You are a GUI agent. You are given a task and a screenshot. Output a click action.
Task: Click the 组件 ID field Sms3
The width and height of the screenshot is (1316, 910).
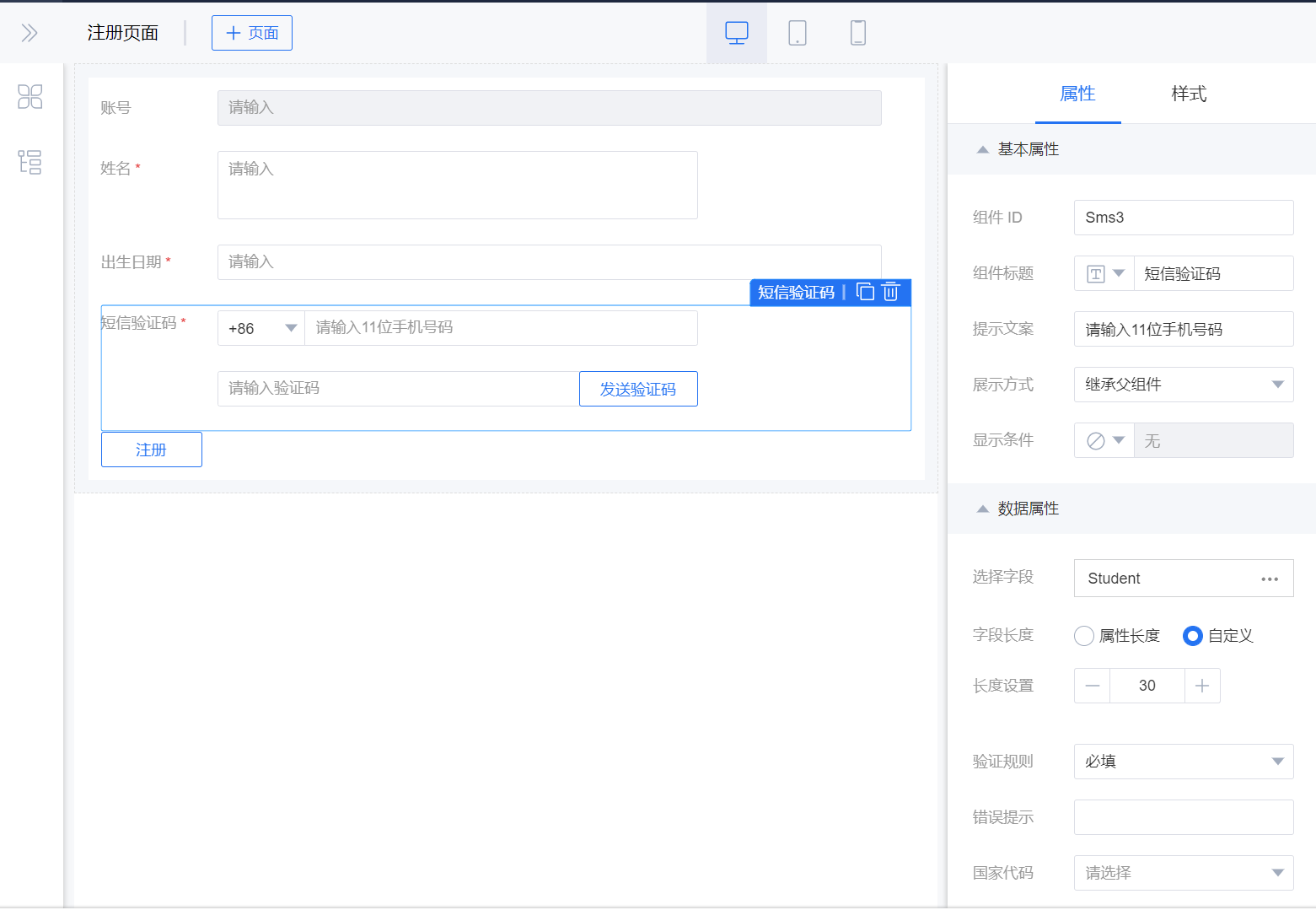(1184, 218)
